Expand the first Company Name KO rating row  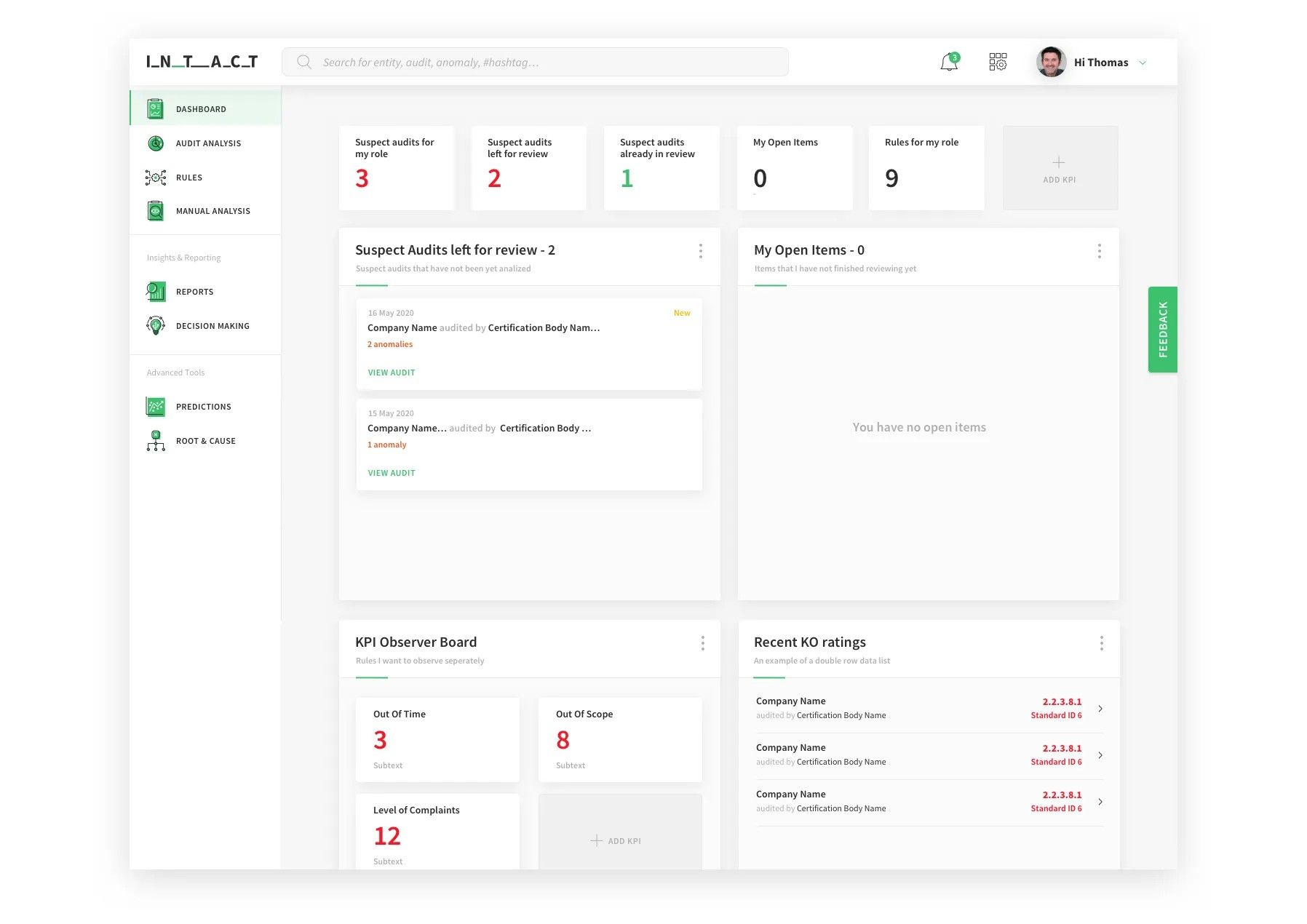pos(1100,708)
